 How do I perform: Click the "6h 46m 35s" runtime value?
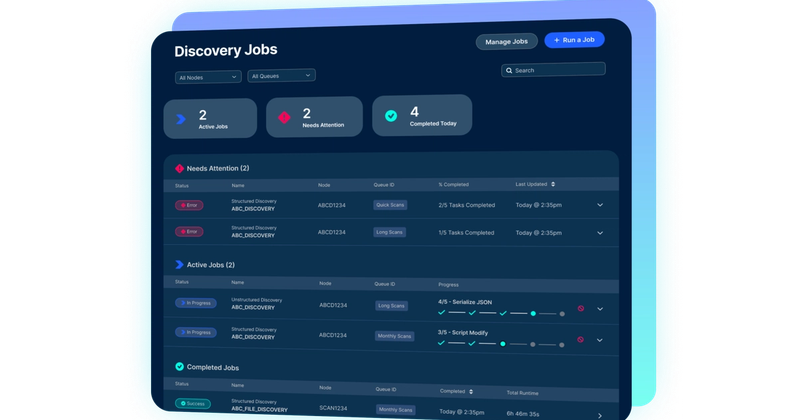(522, 414)
